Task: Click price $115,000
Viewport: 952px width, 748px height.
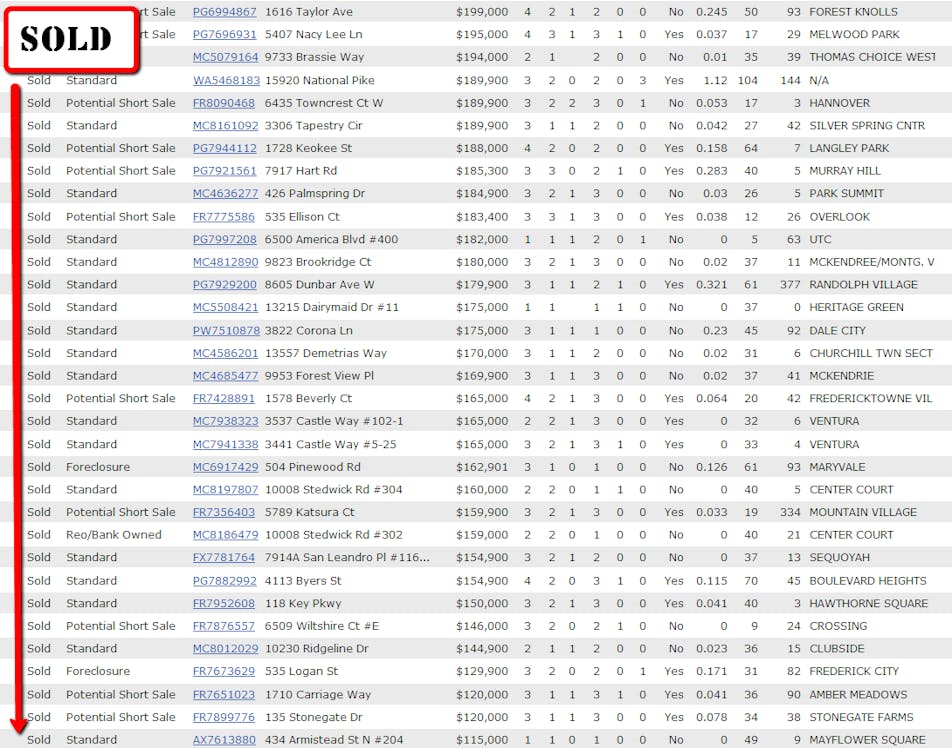Action: pos(482,740)
